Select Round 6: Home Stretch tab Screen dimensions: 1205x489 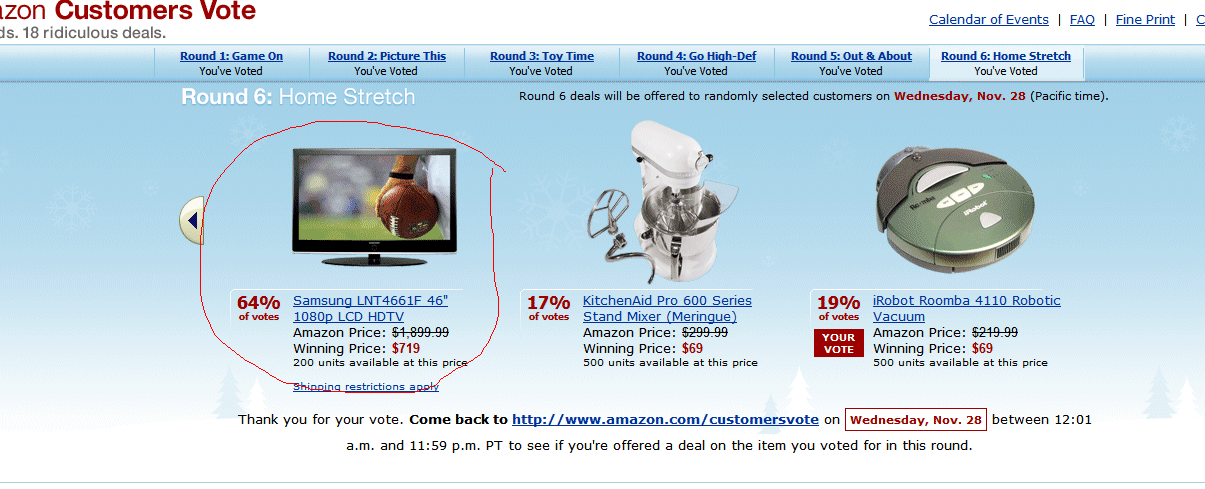click(1006, 56)
